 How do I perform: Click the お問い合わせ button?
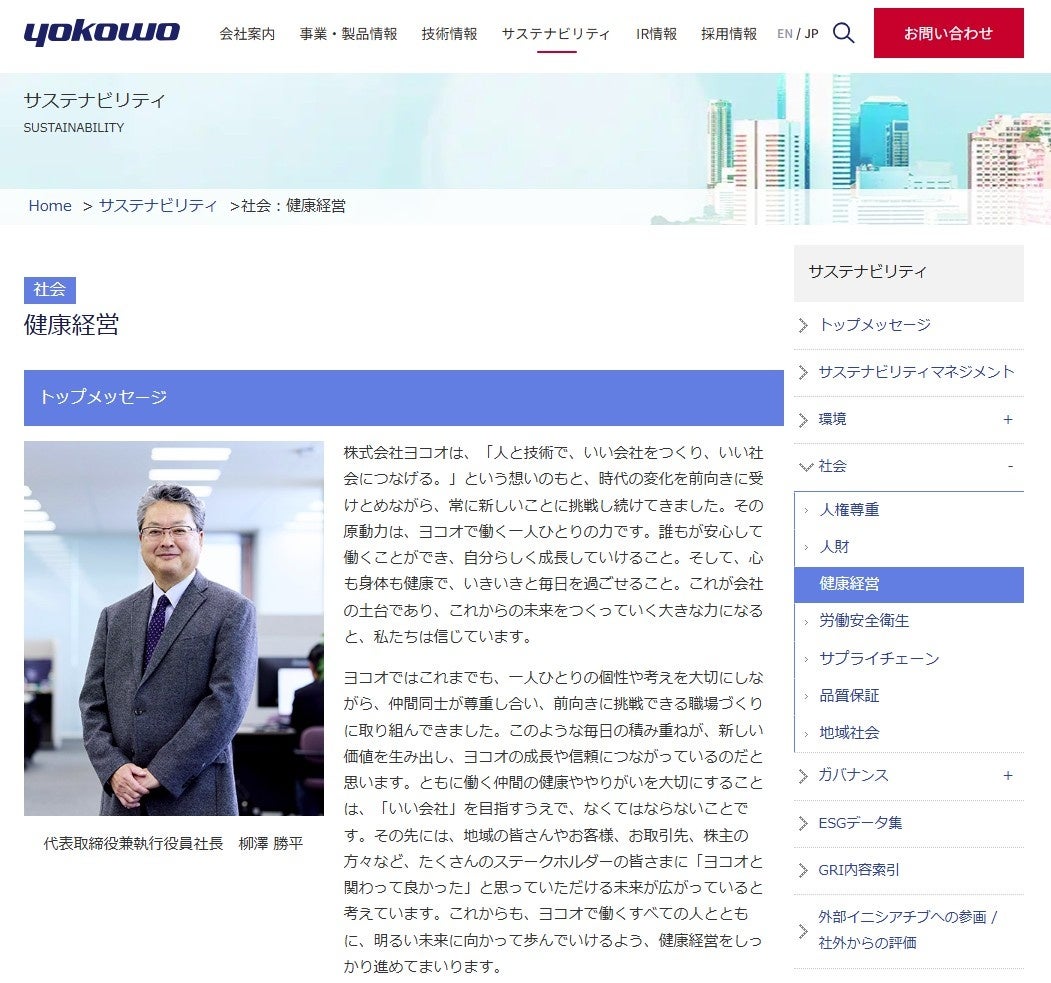[x=948, y=33]
